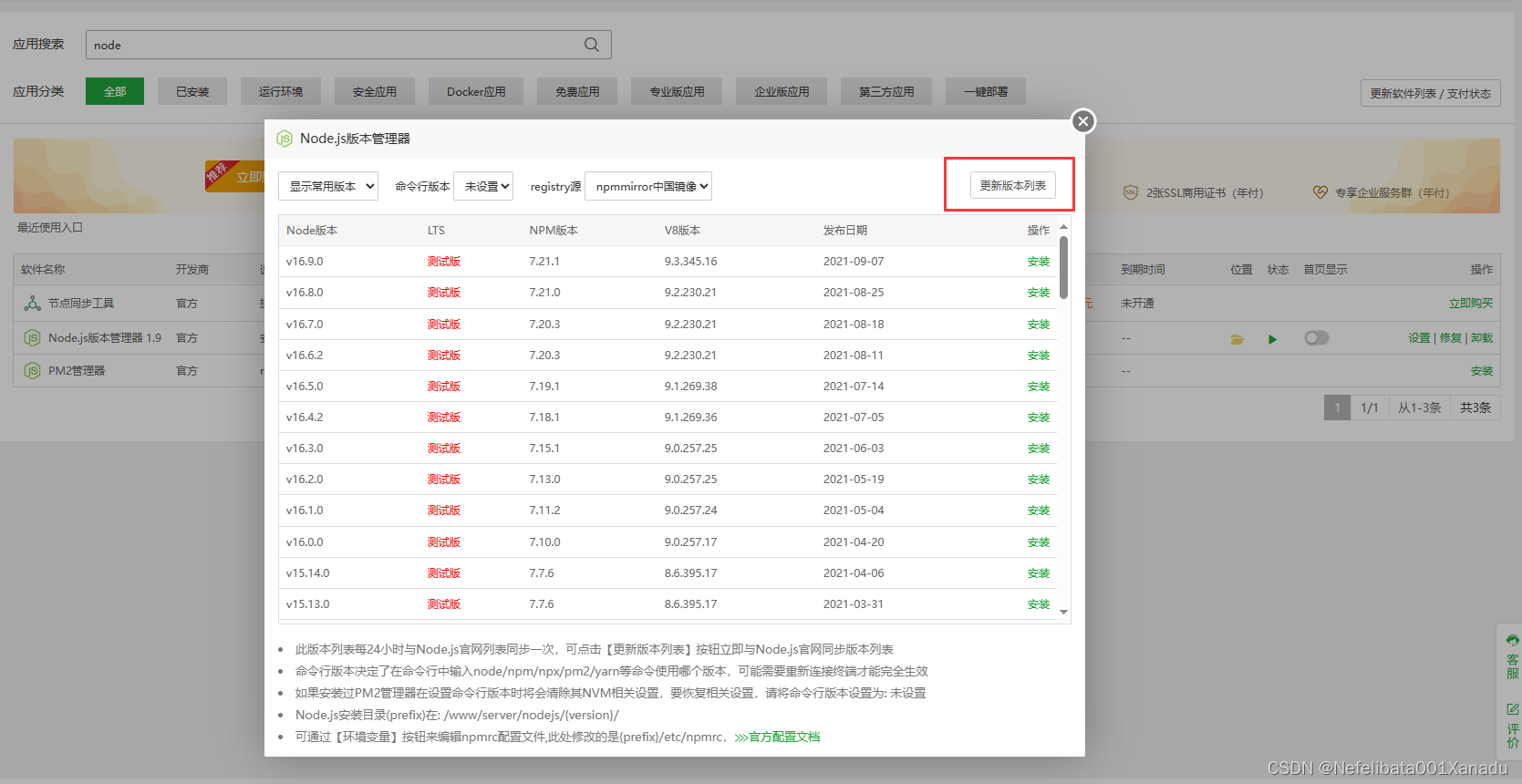Click 设置 for Node.js版本管理器

[1419, 338]
